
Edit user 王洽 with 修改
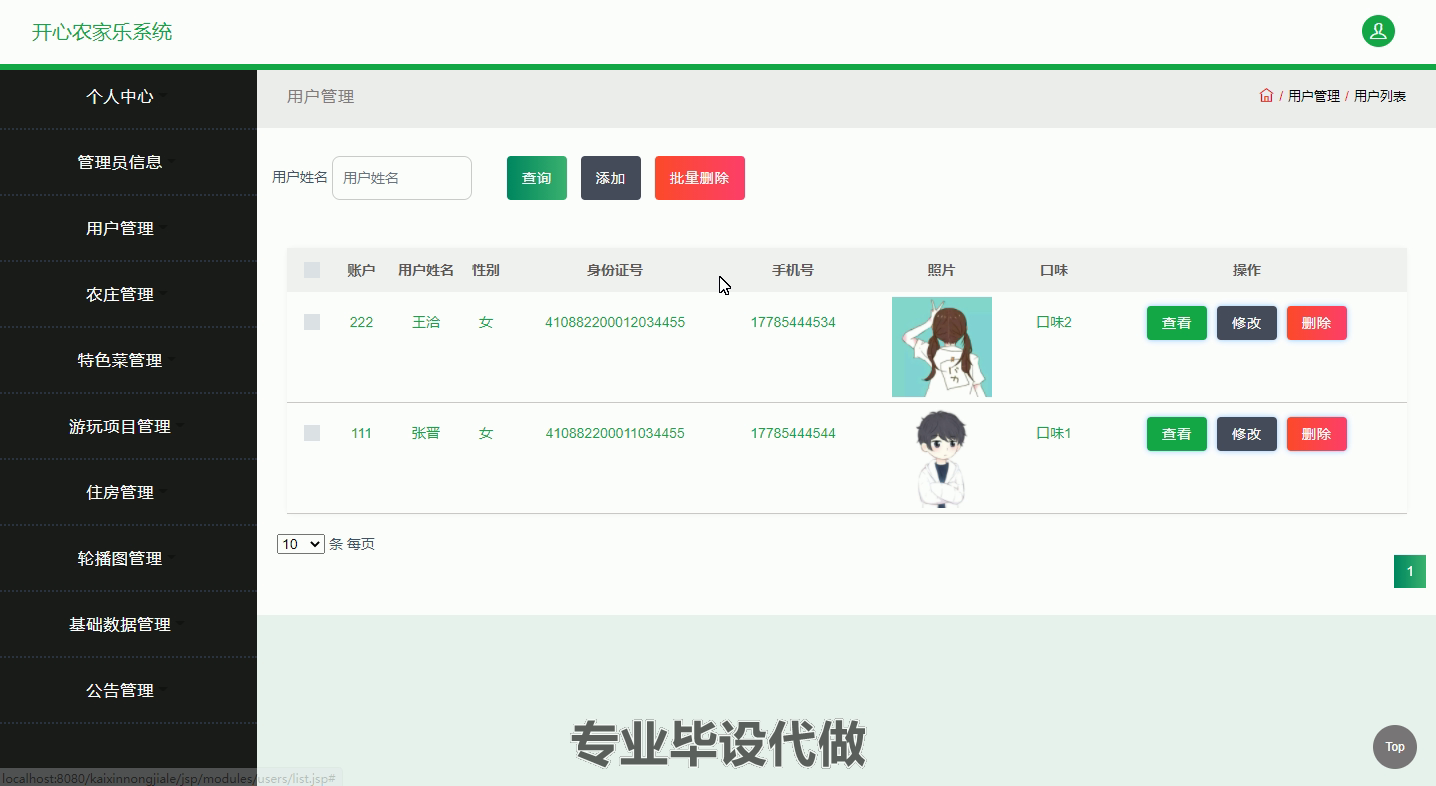(1247, 323)
